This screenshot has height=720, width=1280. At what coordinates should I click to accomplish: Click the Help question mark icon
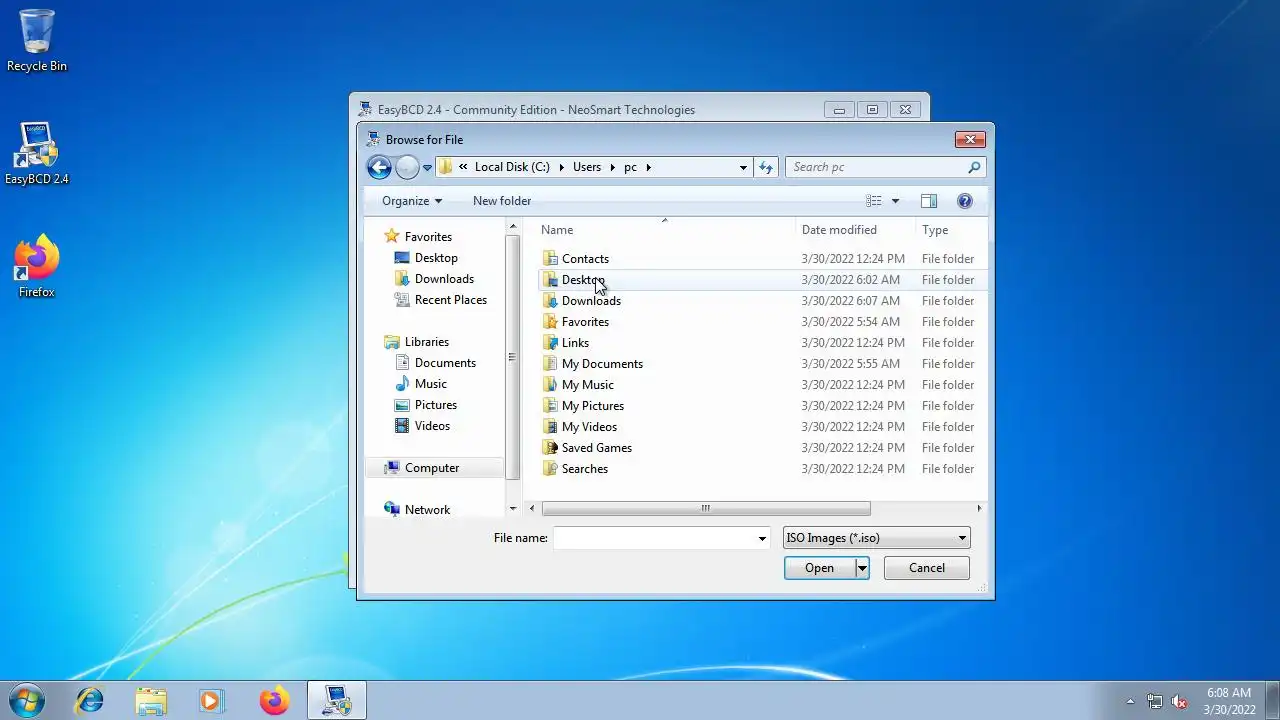coord(965,201)
